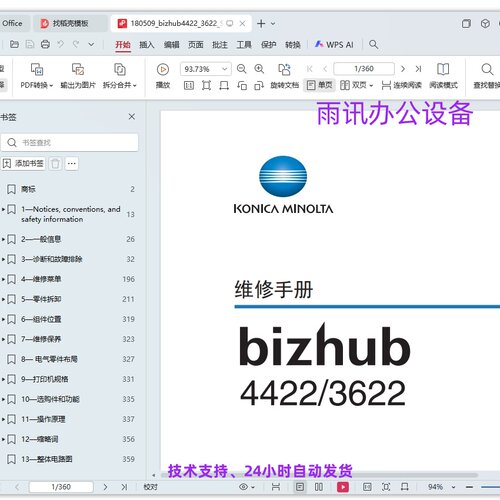The image size is (500, 500).
Task: Expand the 10—选购件和功能 bookmark
Action: [x=3, y=399]
